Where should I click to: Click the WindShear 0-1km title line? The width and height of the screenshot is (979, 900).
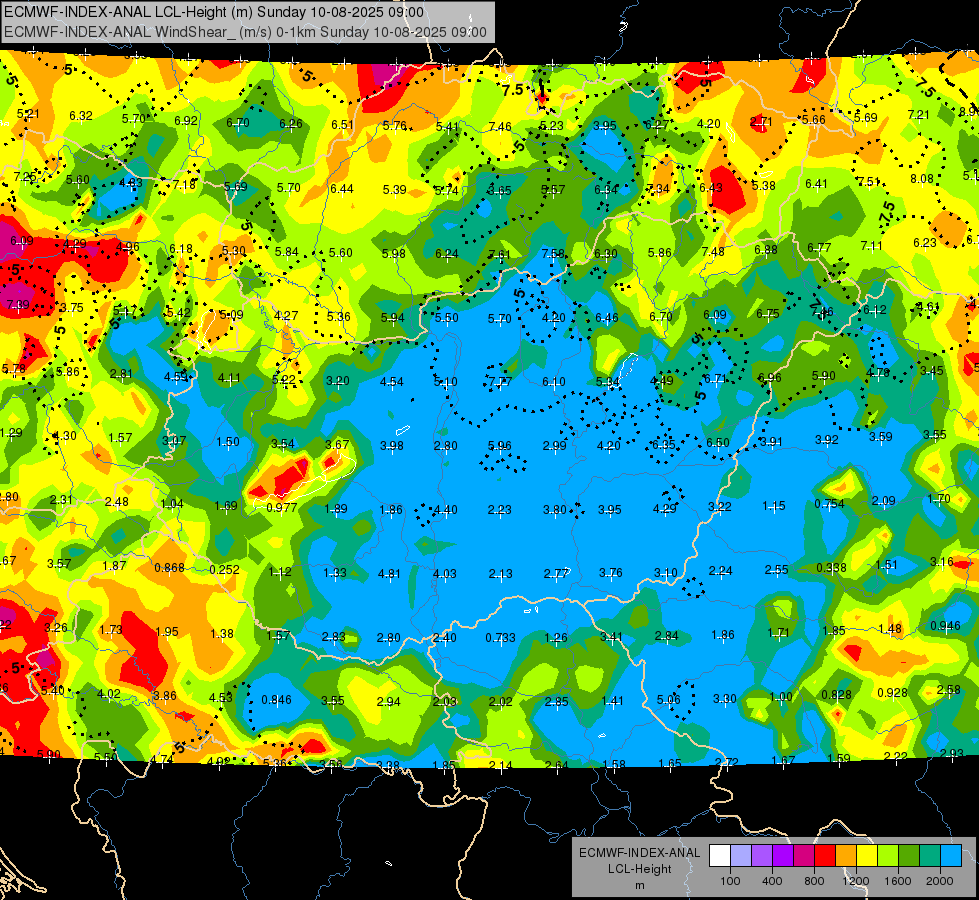pyautogui.click(x=245, y=32)
